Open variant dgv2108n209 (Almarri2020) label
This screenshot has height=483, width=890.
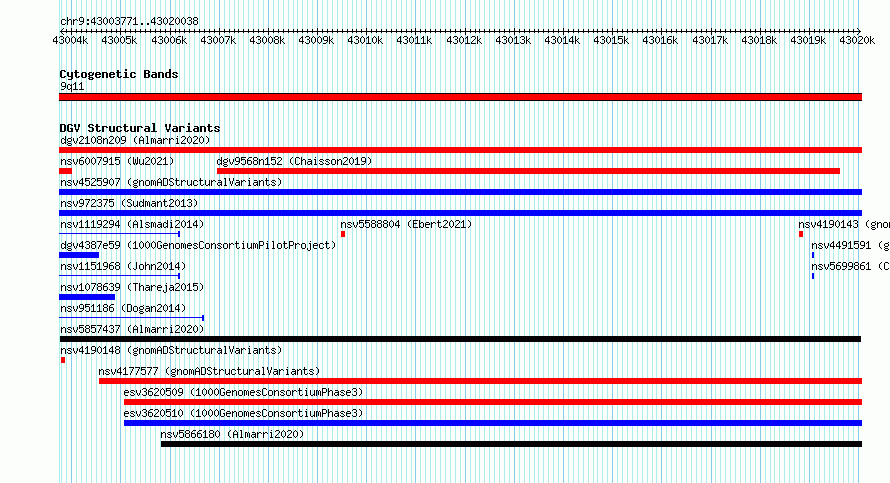135,140
